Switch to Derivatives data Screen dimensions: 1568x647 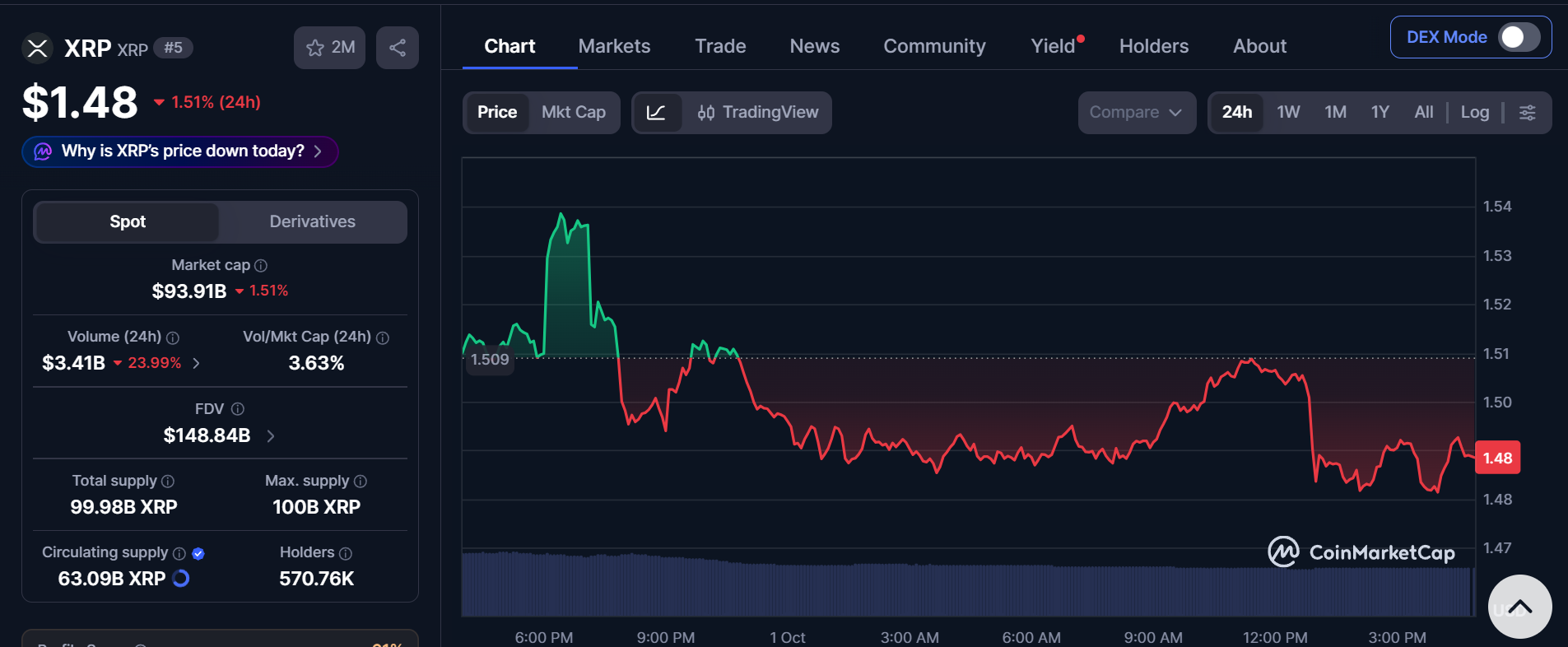click(313, 222)
